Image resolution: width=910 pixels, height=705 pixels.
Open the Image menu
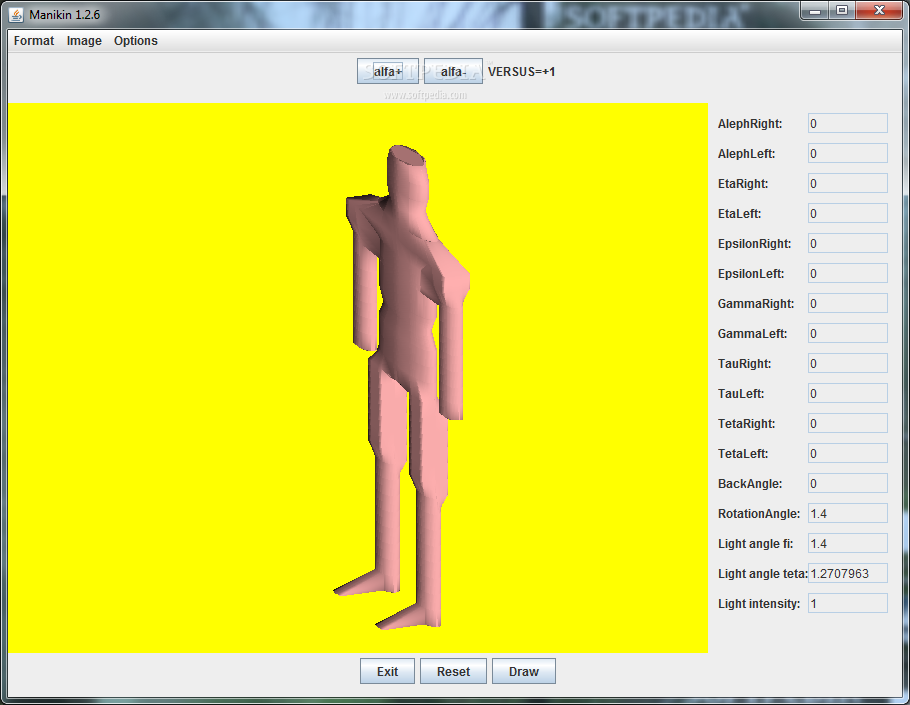[x=84, y=41]
